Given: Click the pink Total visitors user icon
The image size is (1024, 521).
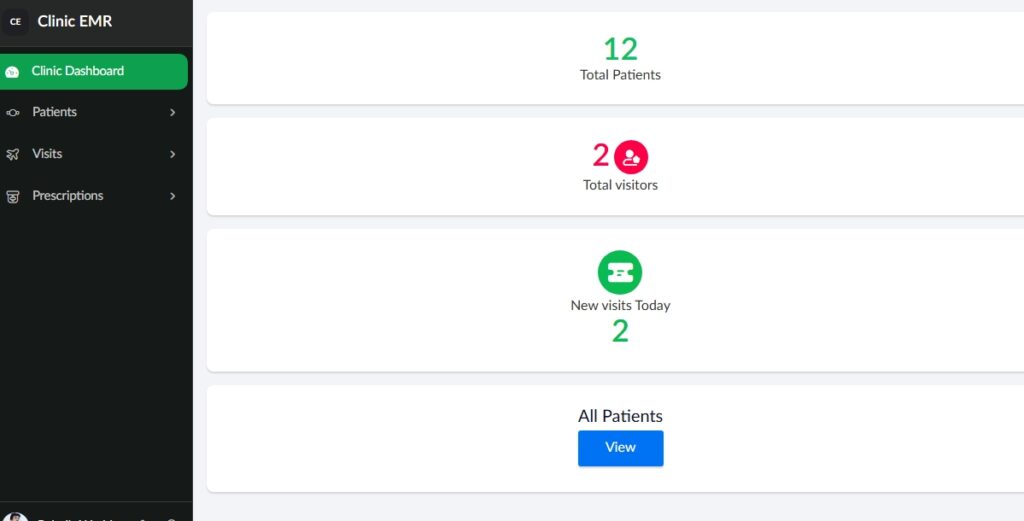Looking at the screenshot, I should click(631, 157).
